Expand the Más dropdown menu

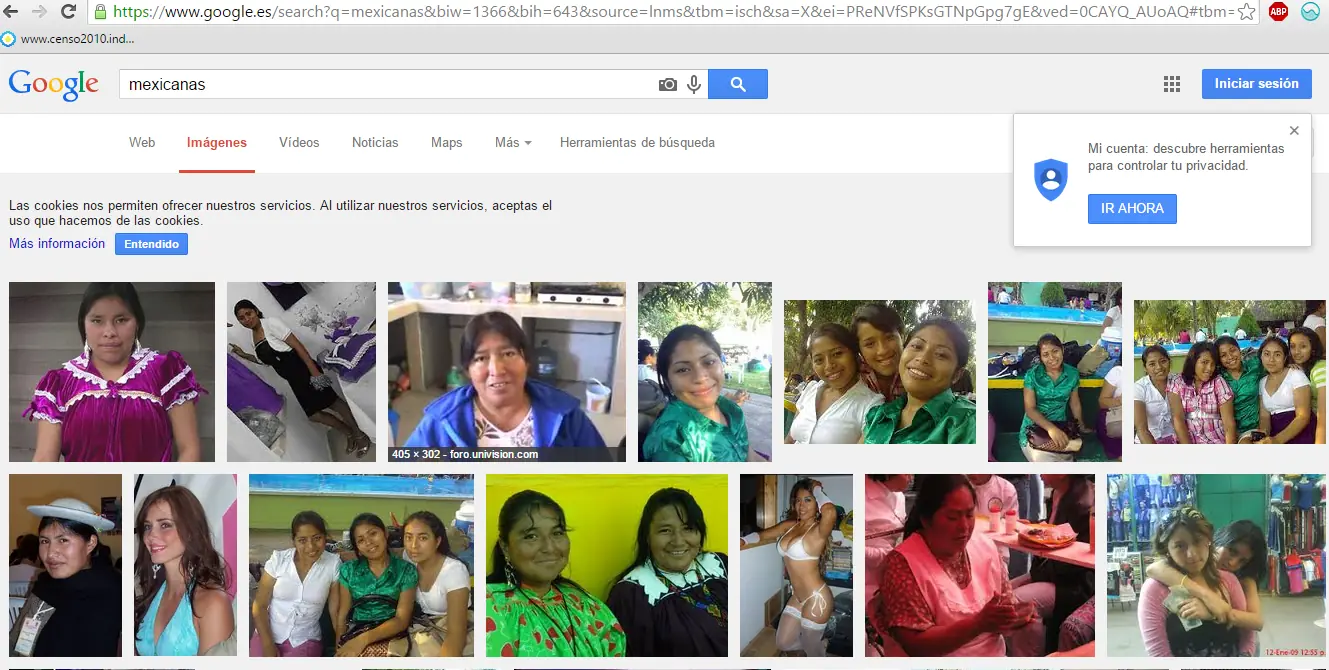[512, 143]
